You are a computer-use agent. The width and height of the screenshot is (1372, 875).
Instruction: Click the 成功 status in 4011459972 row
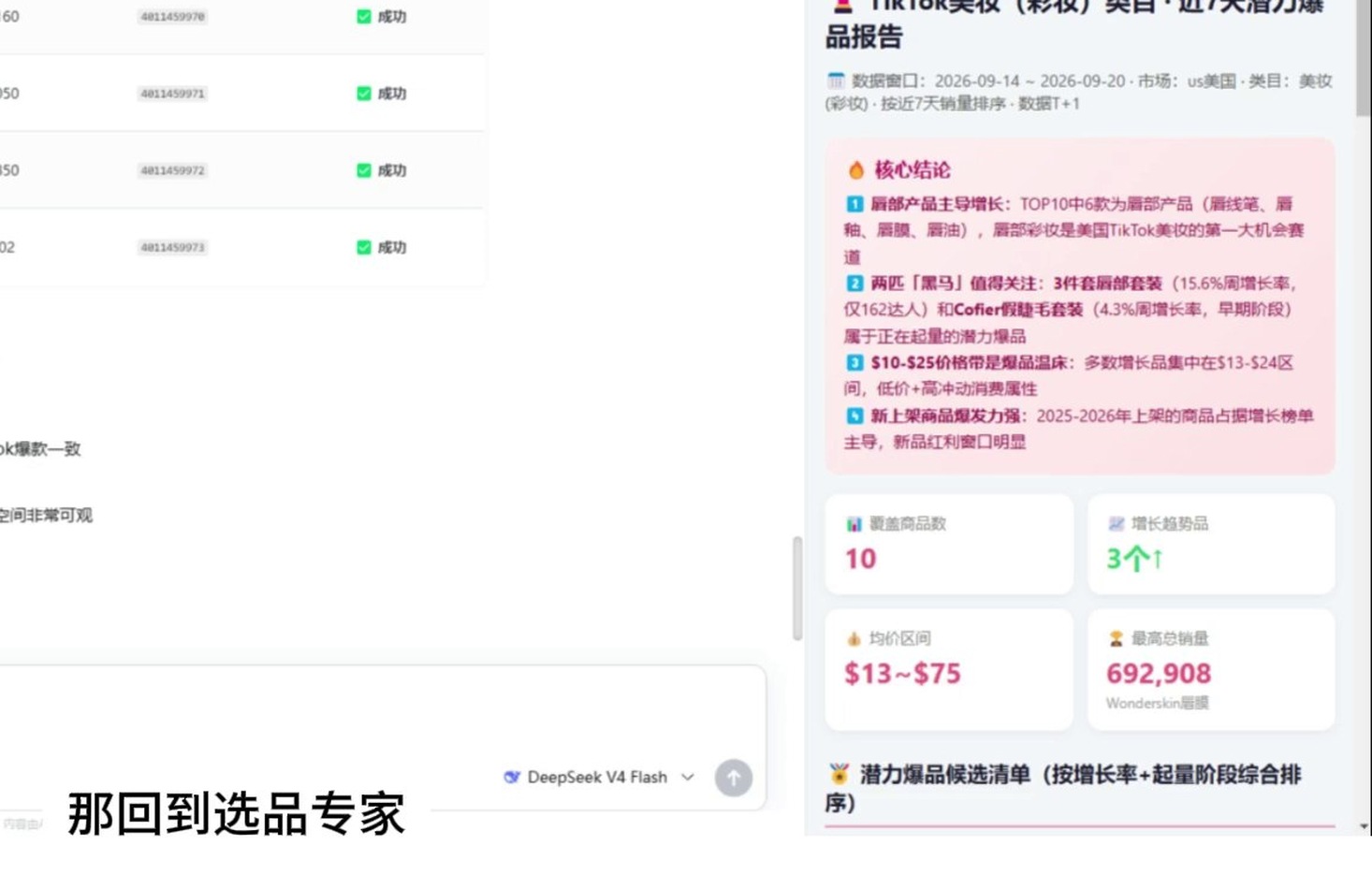click(392, 170)
